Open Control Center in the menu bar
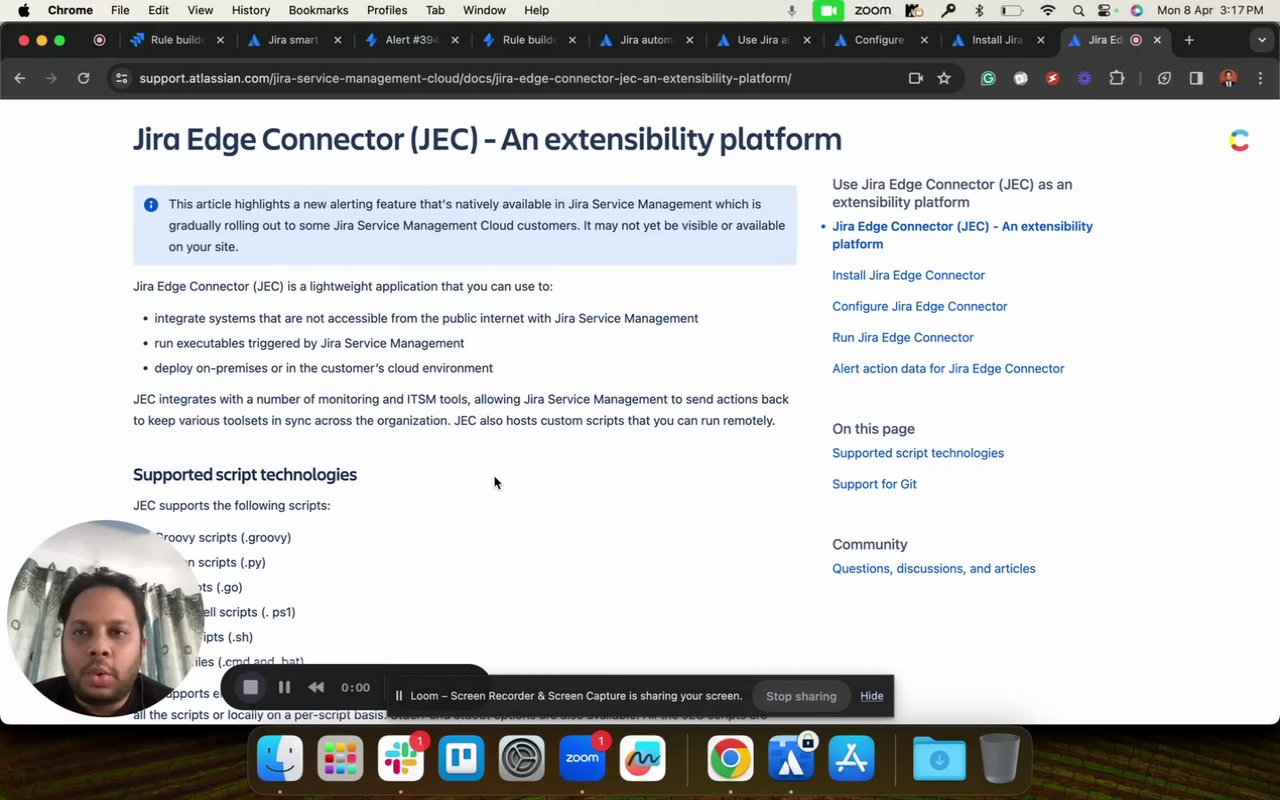 coord(1106,10)
